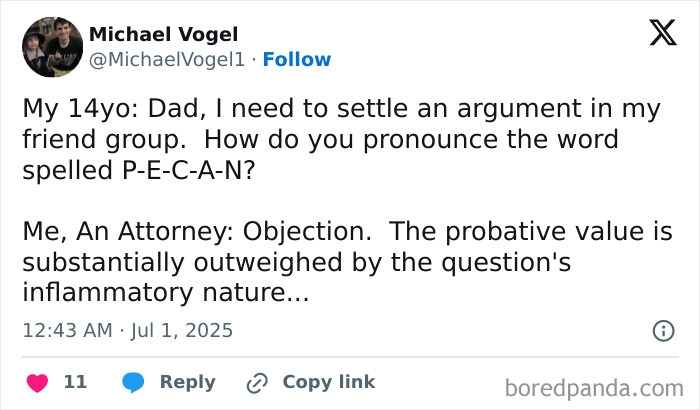700x410 pixels.
Task: Click the heart like icon
Action: tap(37, 382)
